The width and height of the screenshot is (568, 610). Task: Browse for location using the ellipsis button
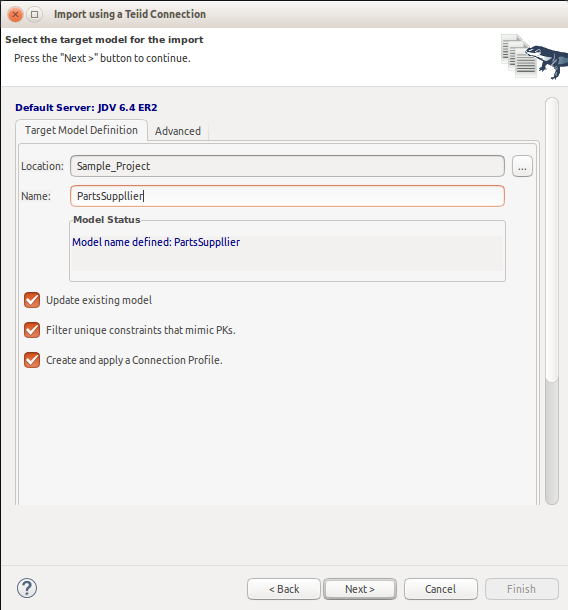click(522, 167)
